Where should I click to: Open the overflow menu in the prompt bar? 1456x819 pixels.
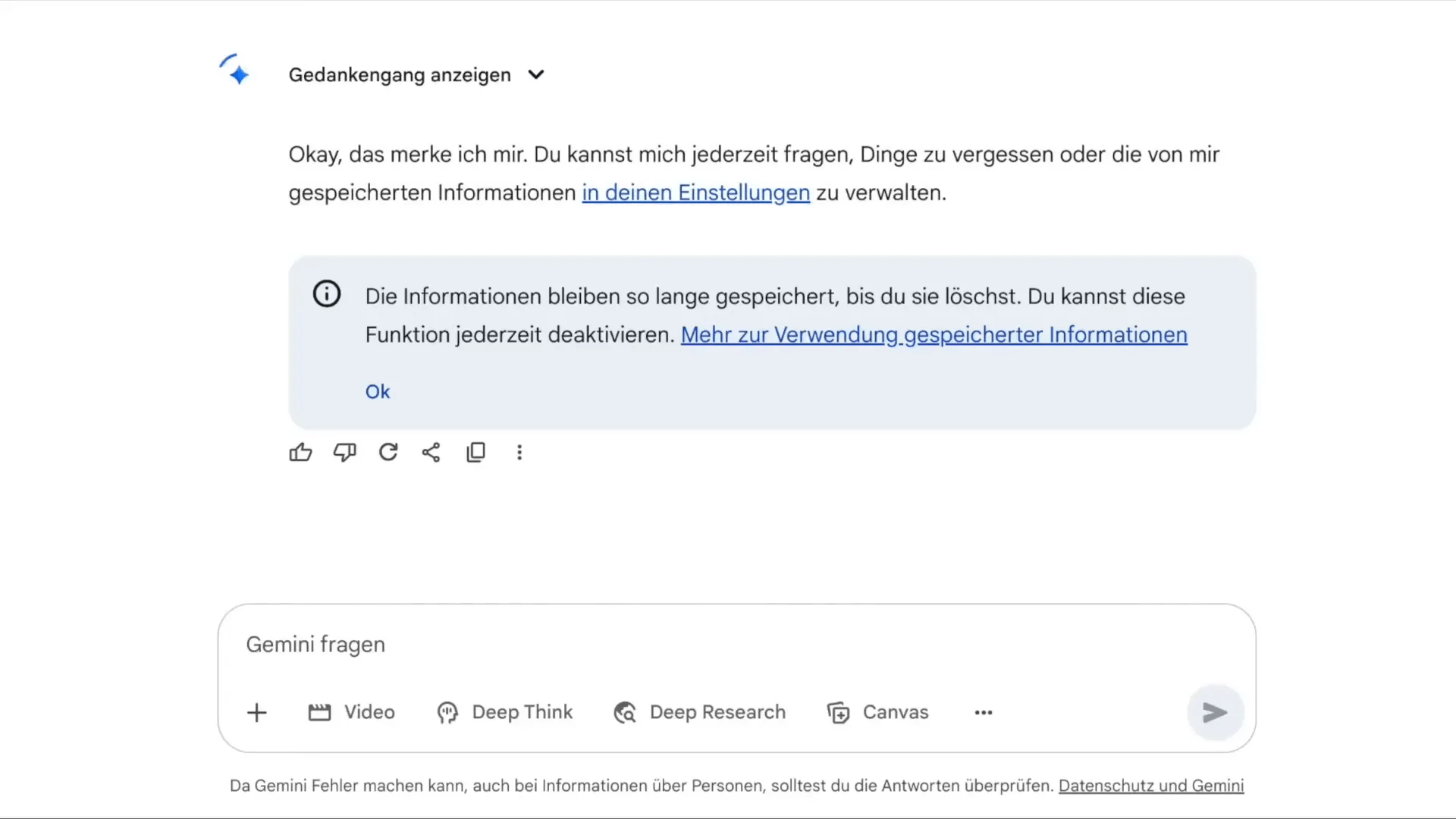pos(982,712)
